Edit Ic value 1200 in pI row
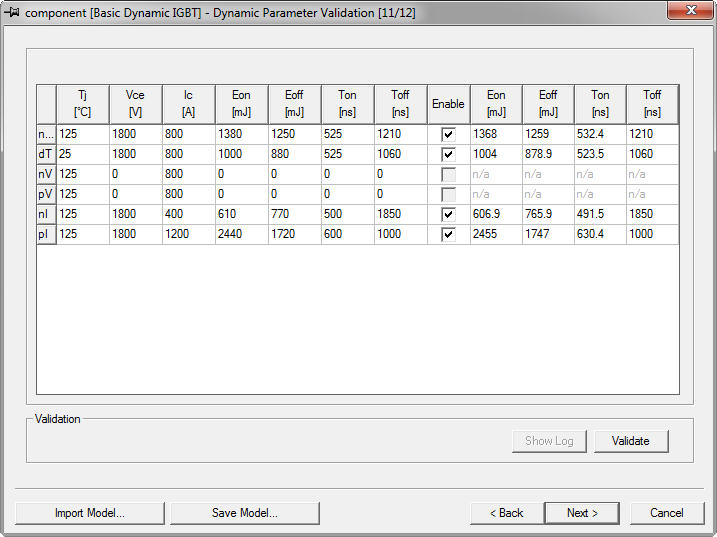The width and height of the screenshot is (717, 537). tap(188, 234)
